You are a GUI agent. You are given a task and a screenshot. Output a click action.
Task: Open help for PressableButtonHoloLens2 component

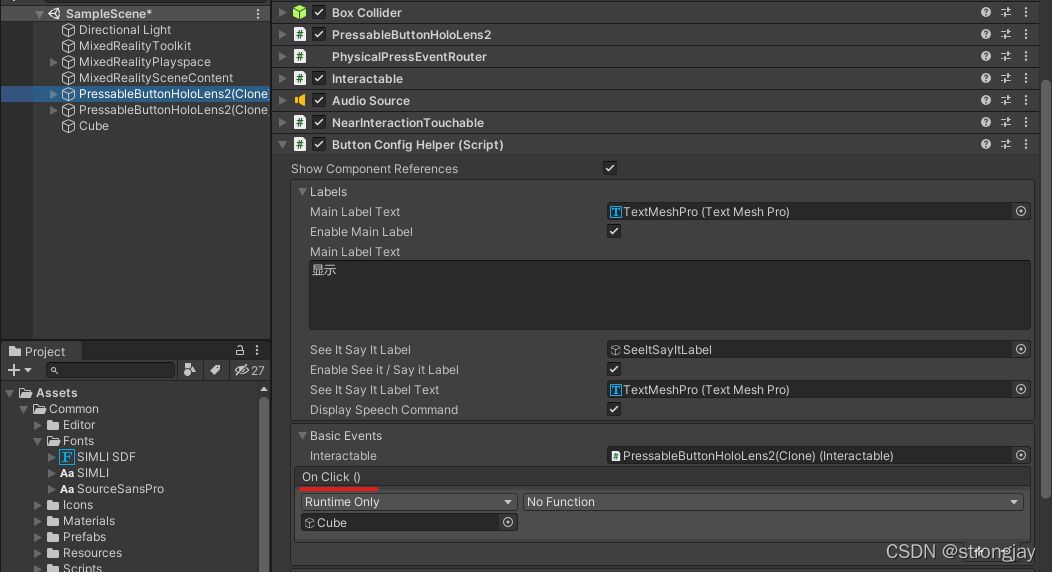coord(986,34)
